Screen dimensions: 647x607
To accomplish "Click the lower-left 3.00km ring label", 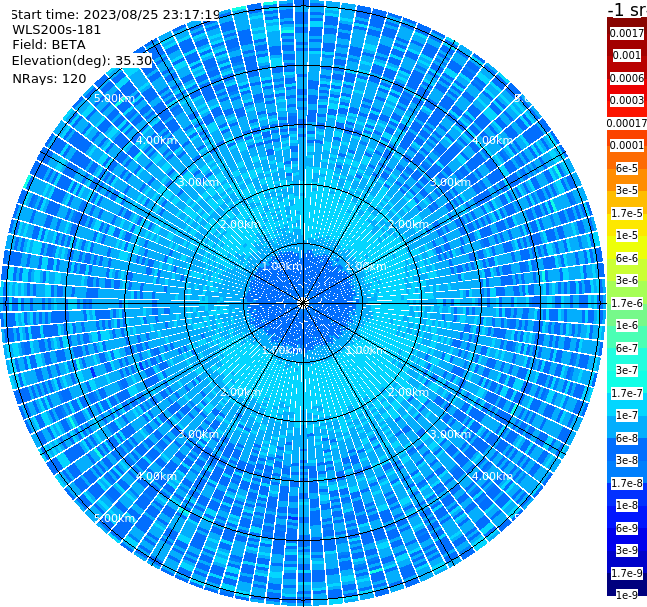I will [x=198, y=434].
